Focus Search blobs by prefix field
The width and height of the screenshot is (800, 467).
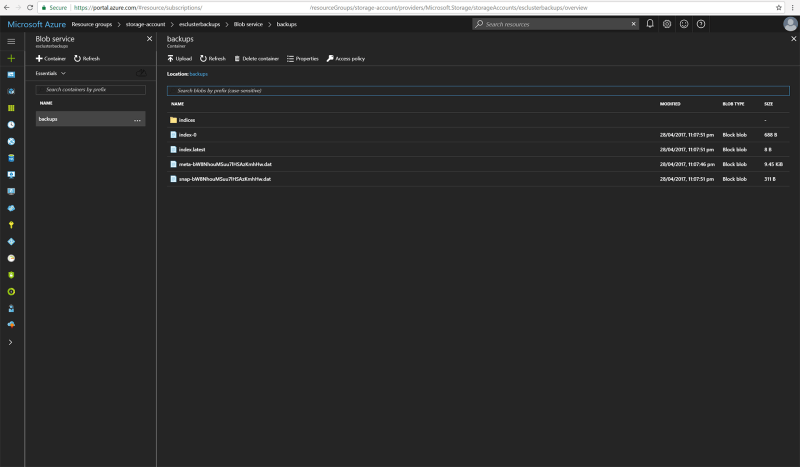coord(478,91)
